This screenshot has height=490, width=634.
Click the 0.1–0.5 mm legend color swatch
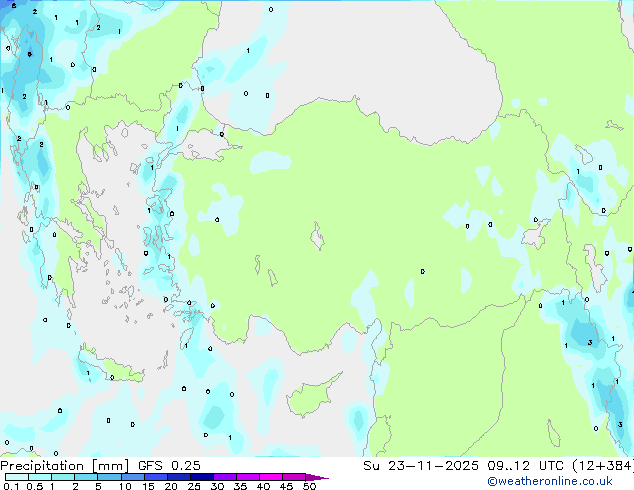pyautogui.click(x=17, y=477)
